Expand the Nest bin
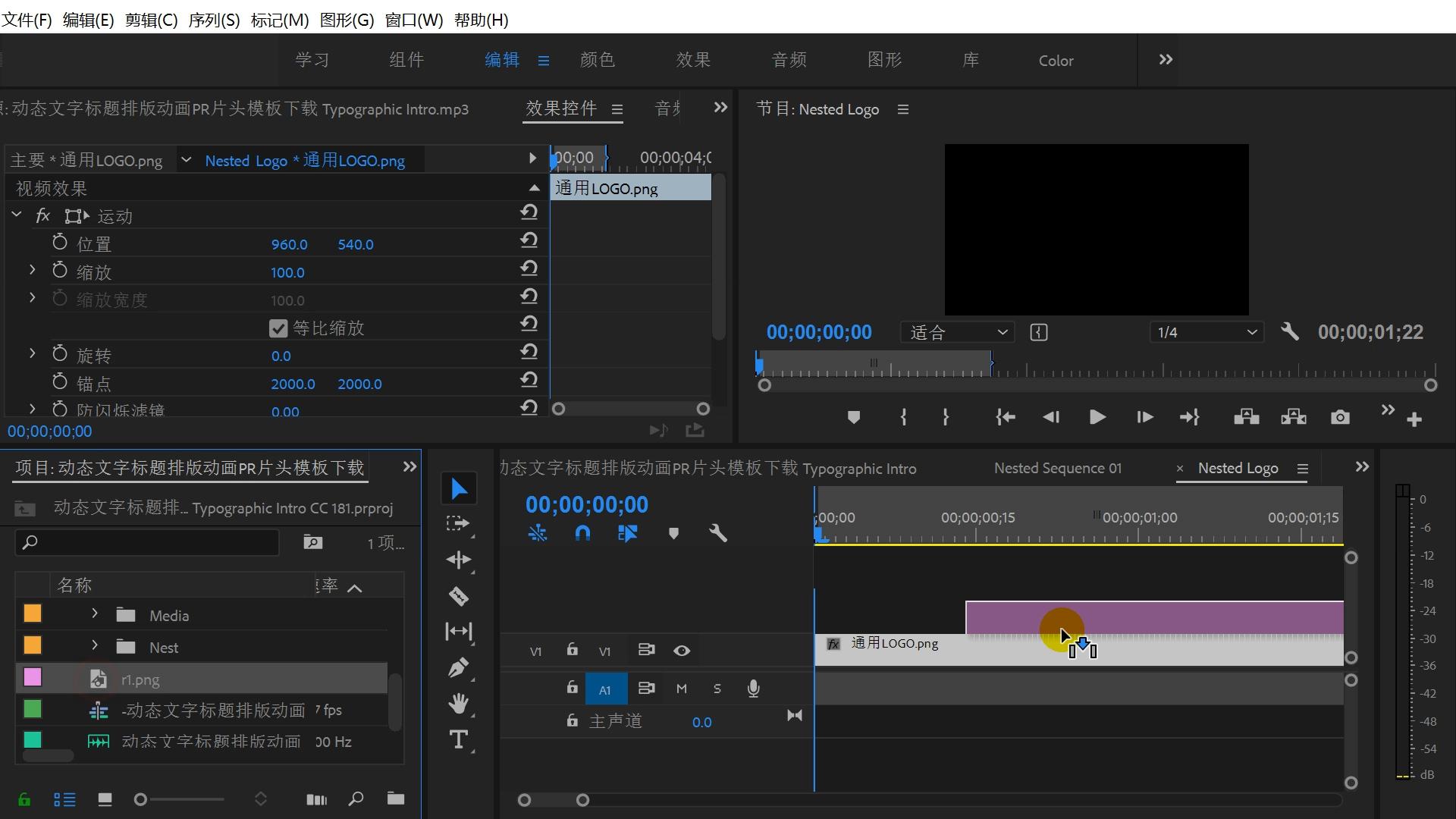 pyautogui.click(x=95, y=645)
